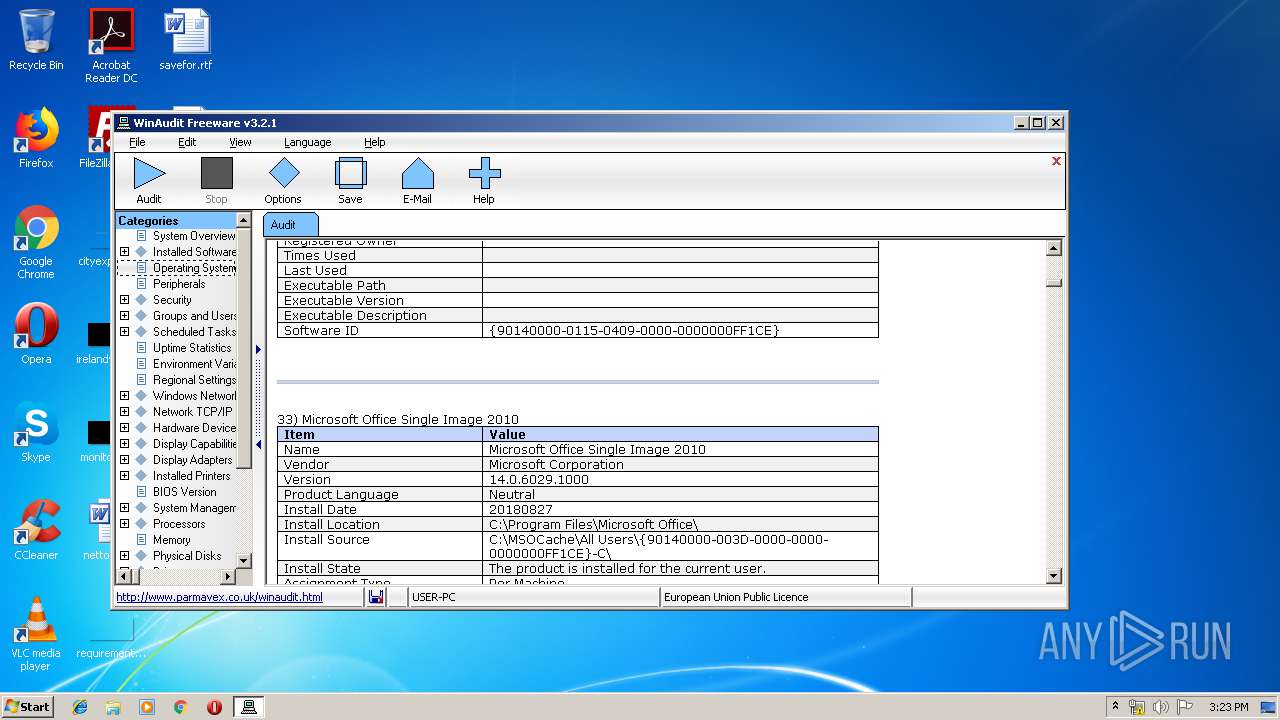The width and height of the screenshot is (1280, 720).
Task: Open the Options toolbar icon
Action: (283, 181)
